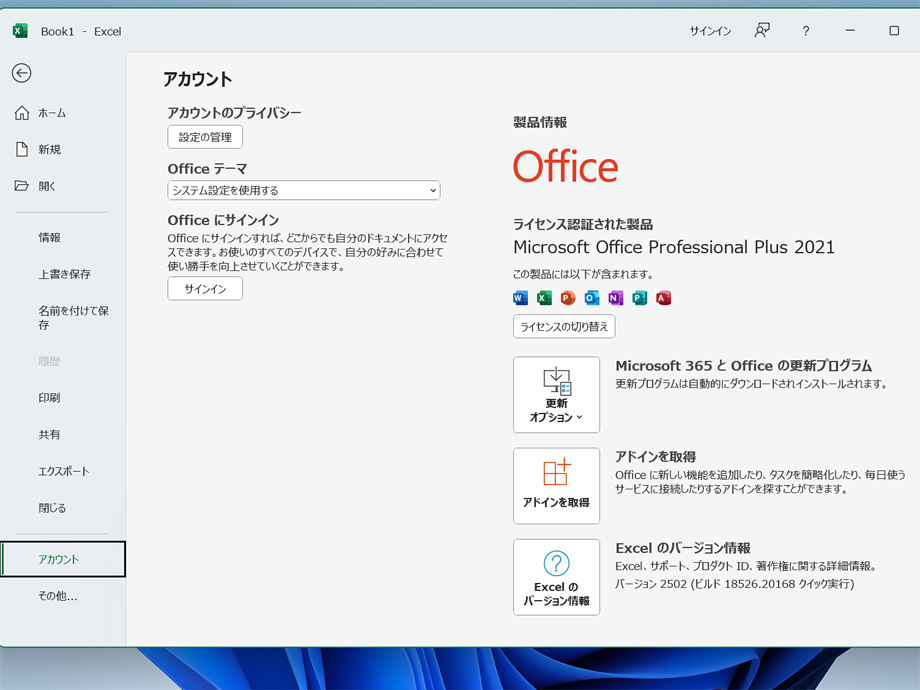The image size is (920, 690).
Task: Click the Outlook icon in included products
Action: 592,298
